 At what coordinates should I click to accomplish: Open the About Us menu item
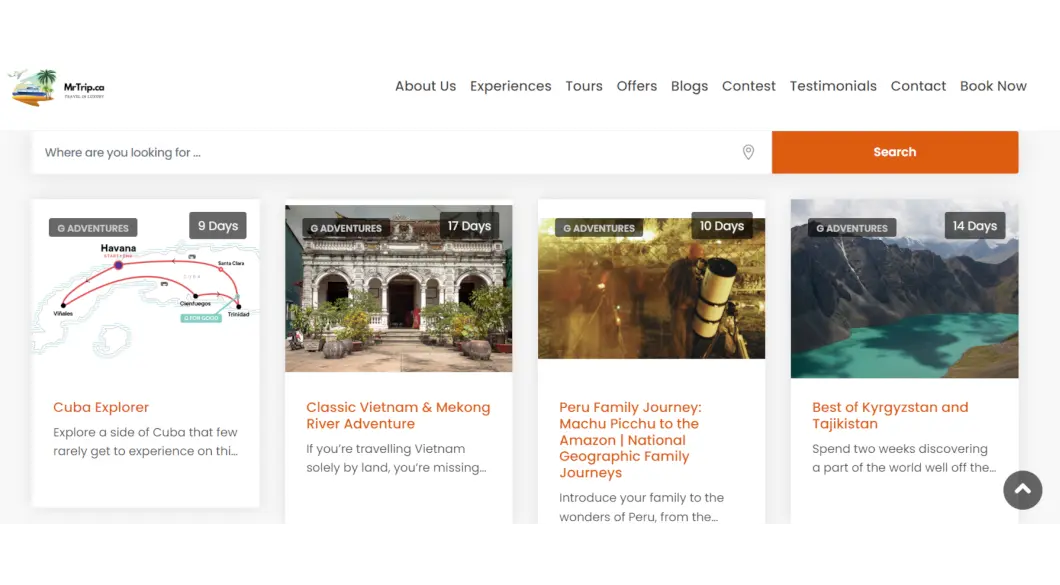coord(425,86)
